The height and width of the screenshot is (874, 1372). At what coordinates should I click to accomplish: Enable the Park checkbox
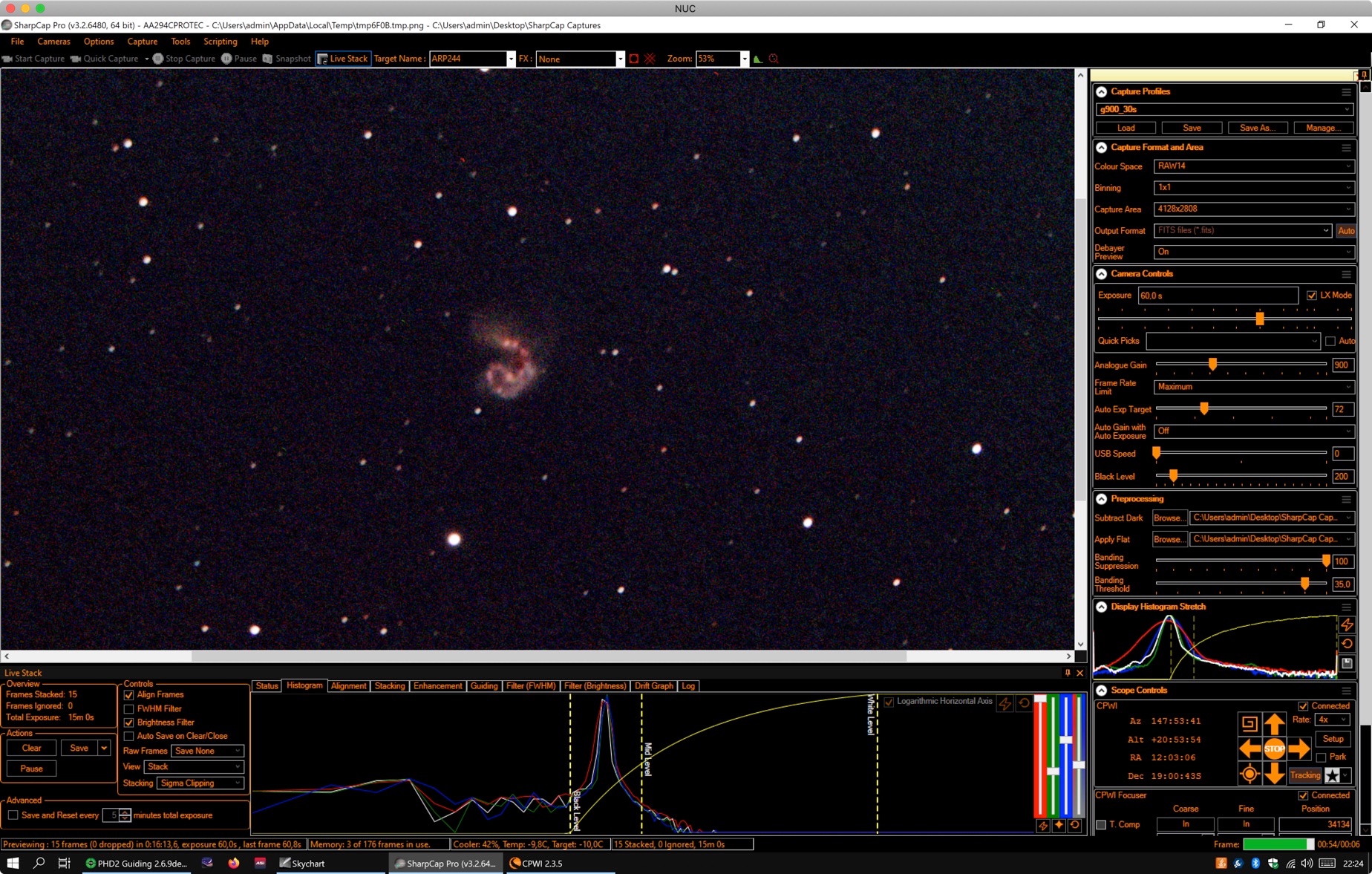pos(1321,757)
